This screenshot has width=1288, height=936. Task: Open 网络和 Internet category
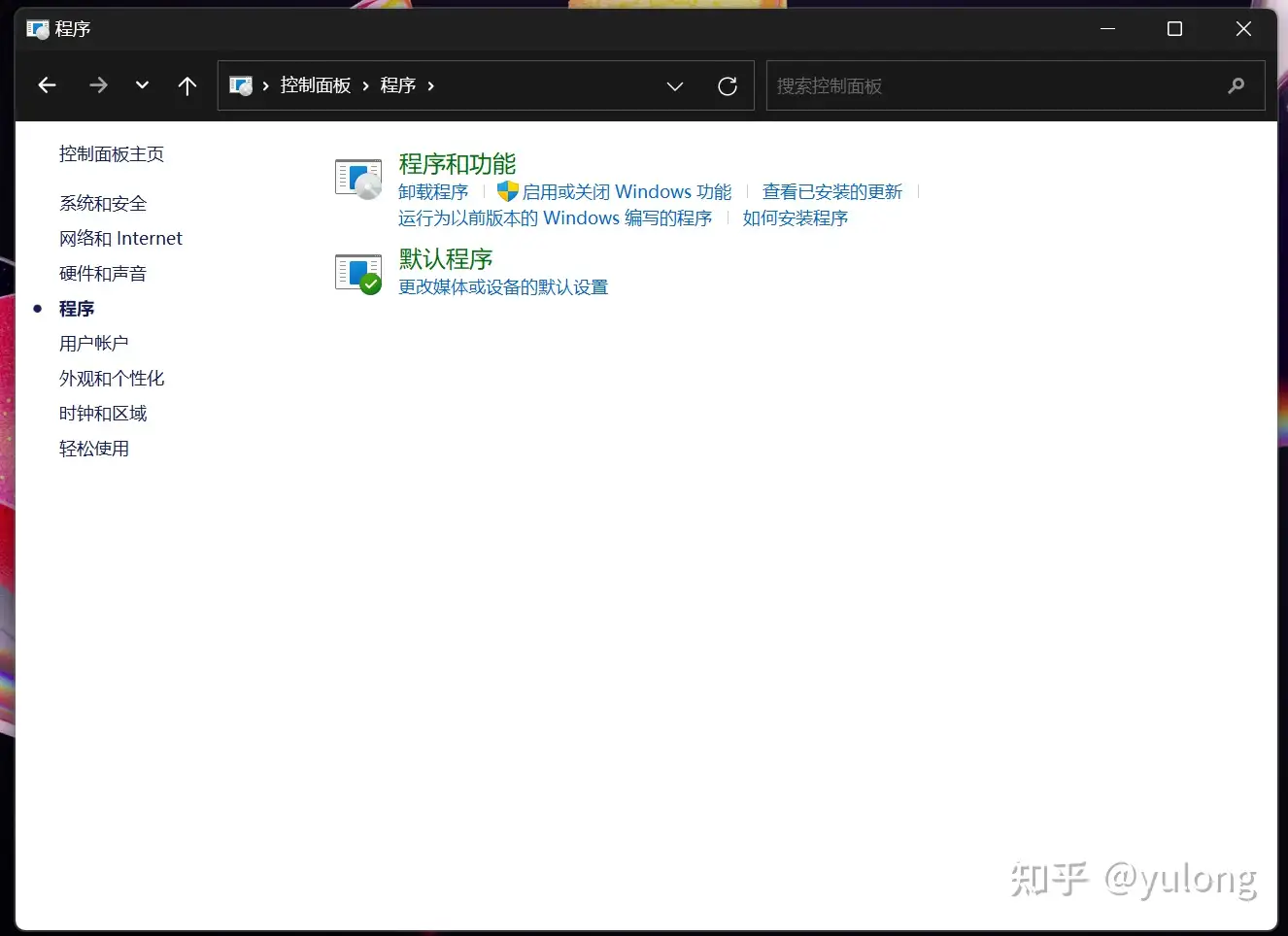120,238
